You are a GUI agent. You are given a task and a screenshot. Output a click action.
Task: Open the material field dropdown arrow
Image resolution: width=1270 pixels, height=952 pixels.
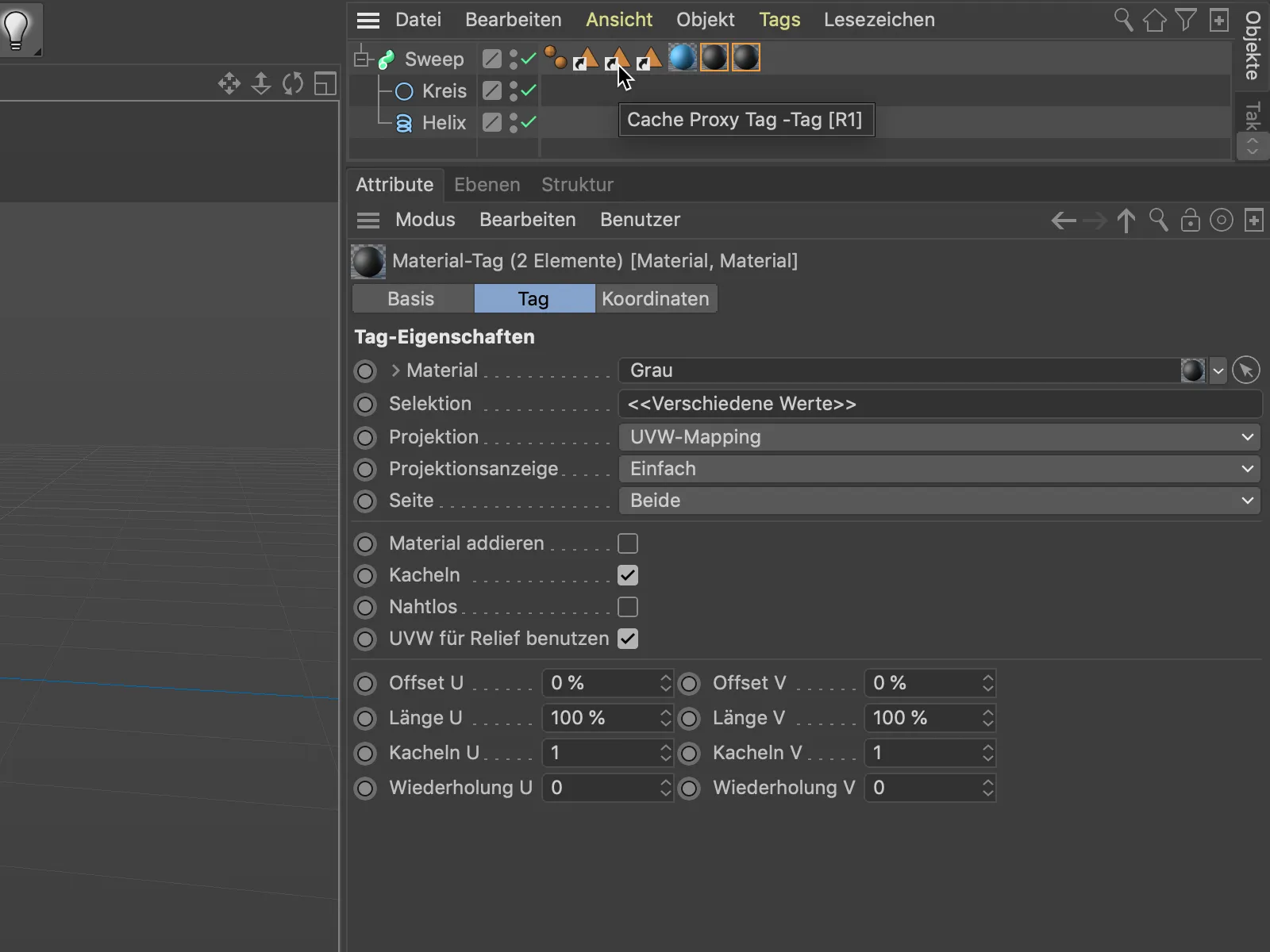point(1218,370)
